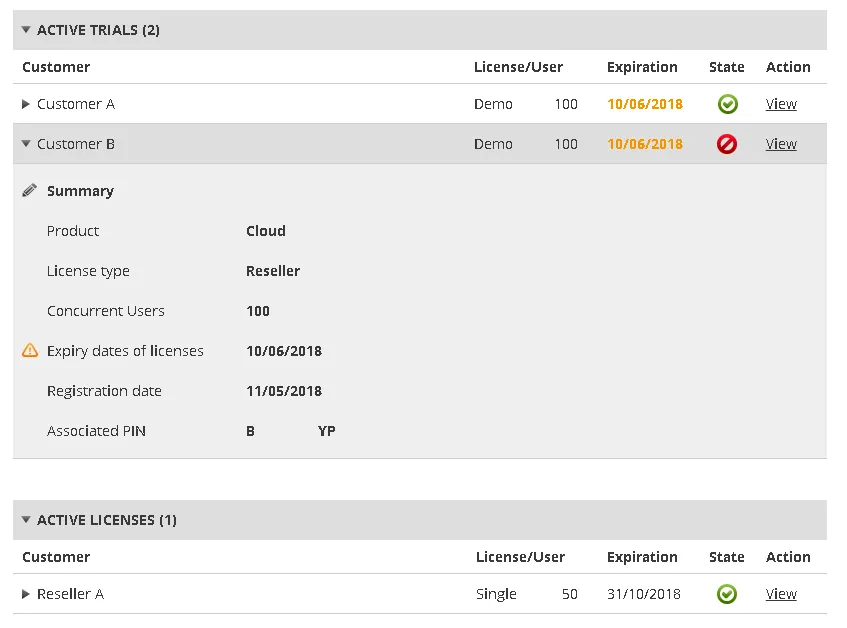Click the Demo license cell for Customer A
Image resolution: width=847 pixels, height=628 pixels.
coord(493,104)
